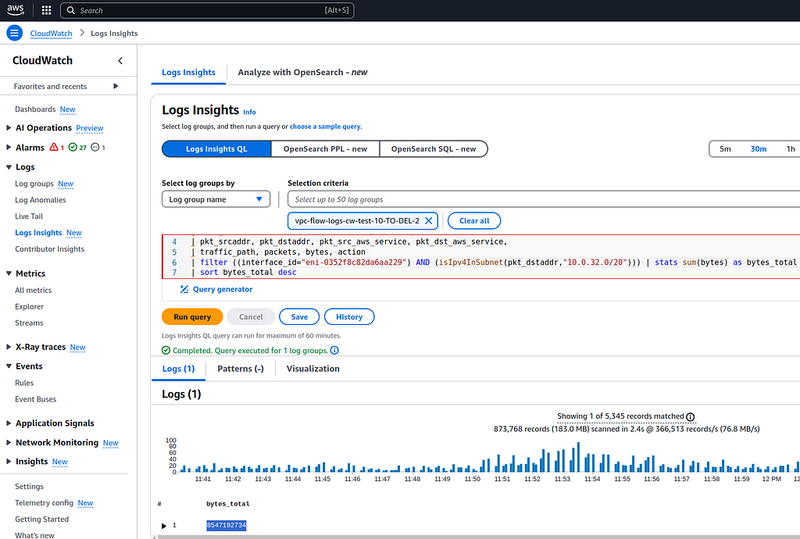Set time range to 1h

pyautogui.click(x=790, y=149)
